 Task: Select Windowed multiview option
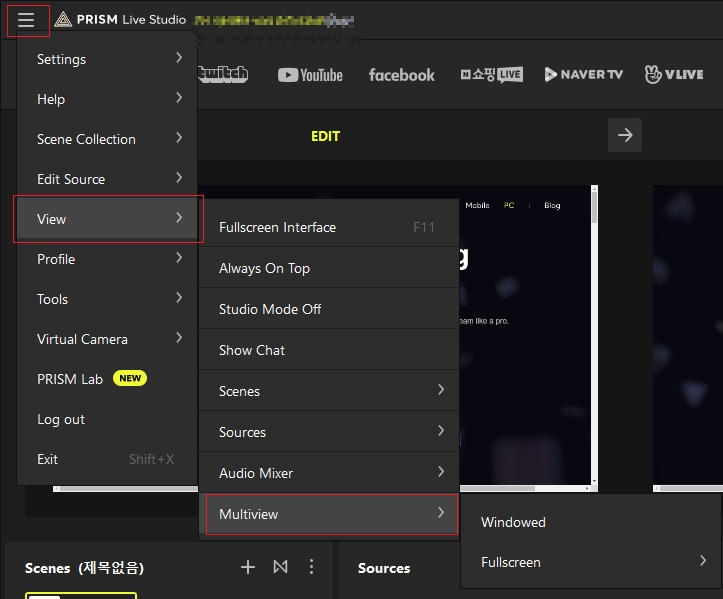pyautogui.click(x=513, y=522)
